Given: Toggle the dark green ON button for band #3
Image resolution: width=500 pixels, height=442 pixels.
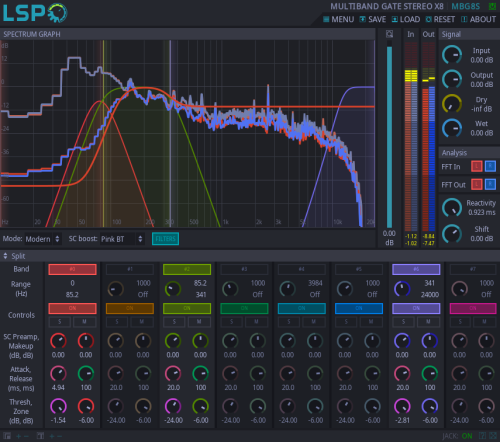Looking at the screenshot, I should tap(244, 308).
